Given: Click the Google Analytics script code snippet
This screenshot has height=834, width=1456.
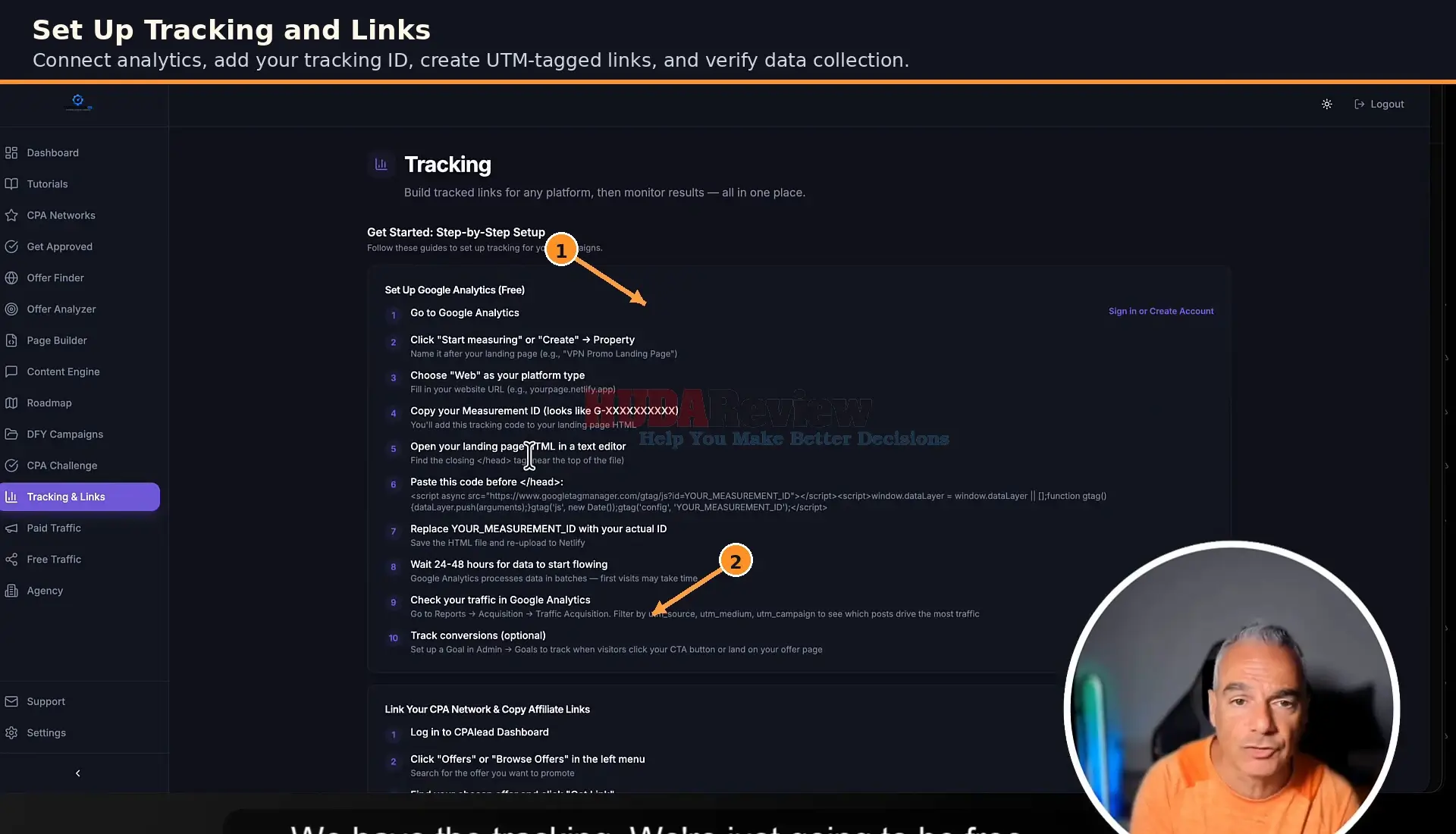Looking at the screenshot, I should click(x=758, y=501).
